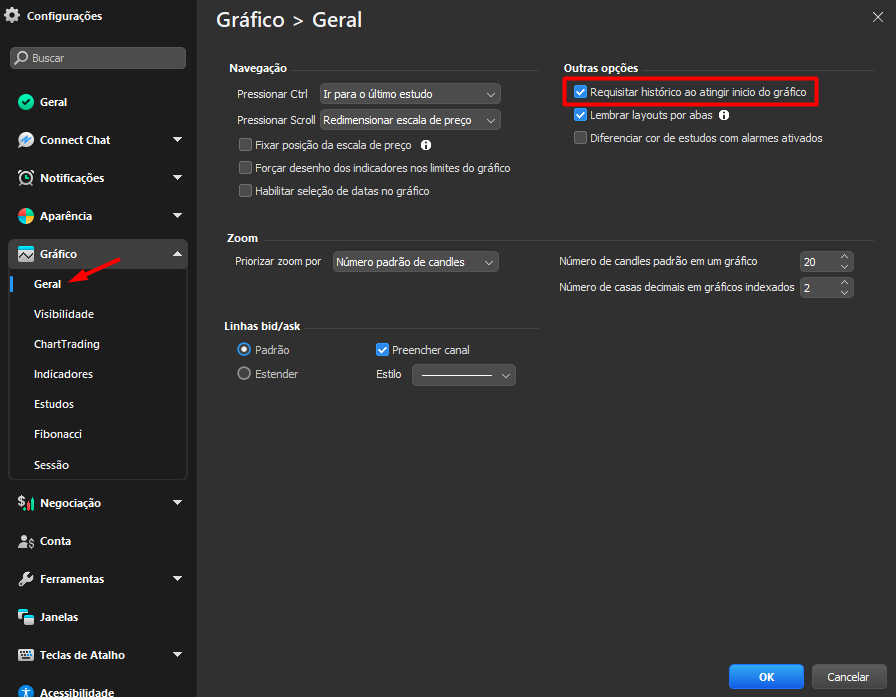The width and height of the screenshot is (896, 697).
Task: Uncheck Requisitar histórico ao atingir inicio
Action: (x=581, y=92)
